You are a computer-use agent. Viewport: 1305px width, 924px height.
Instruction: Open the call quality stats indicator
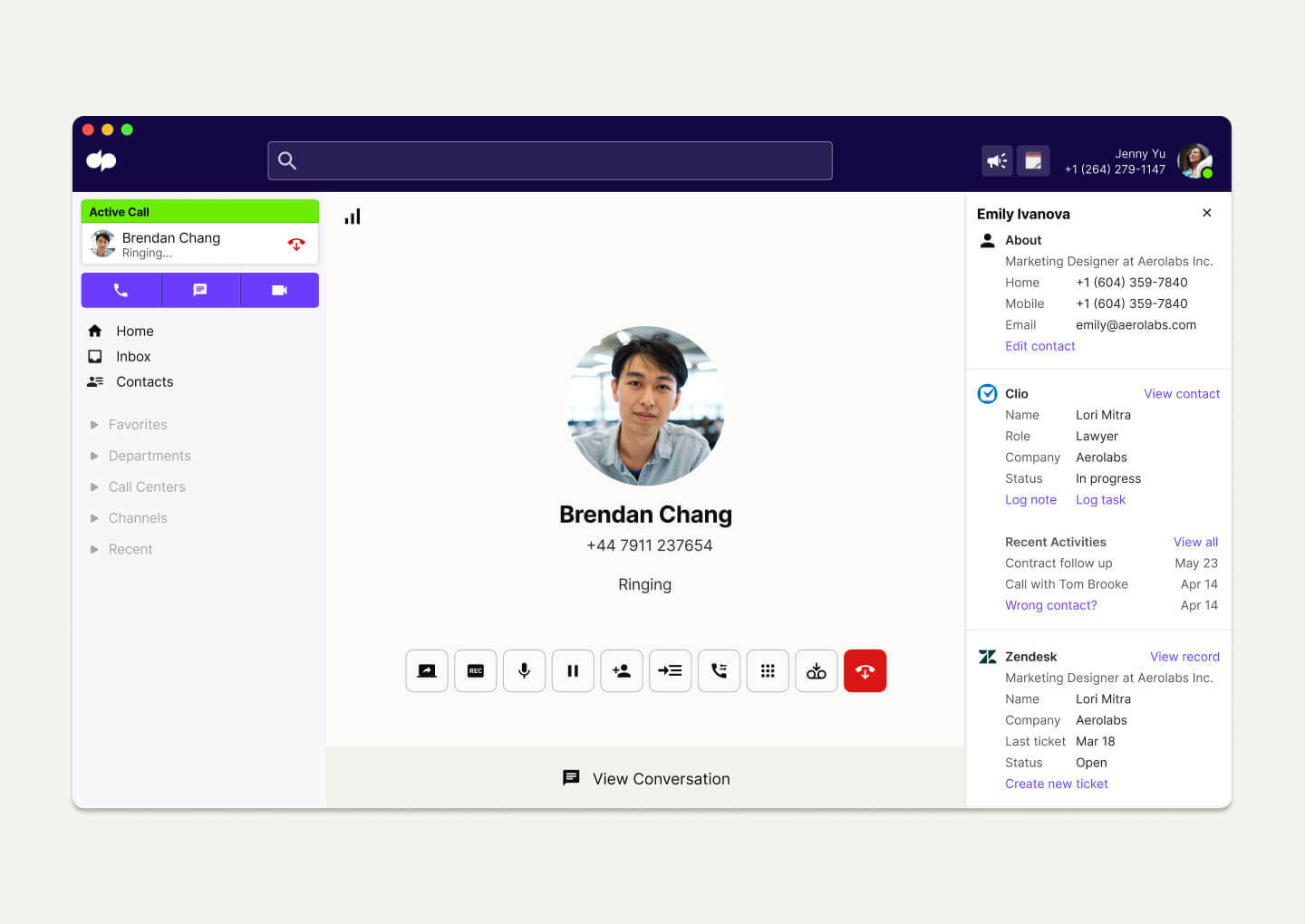pyautogui.click(x=353, y=216)
